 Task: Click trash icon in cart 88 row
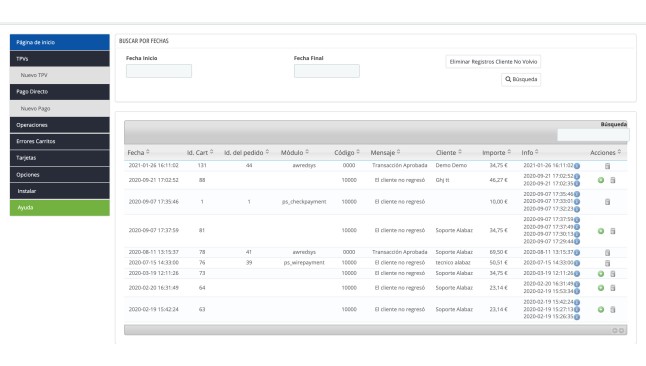[613, 180]
